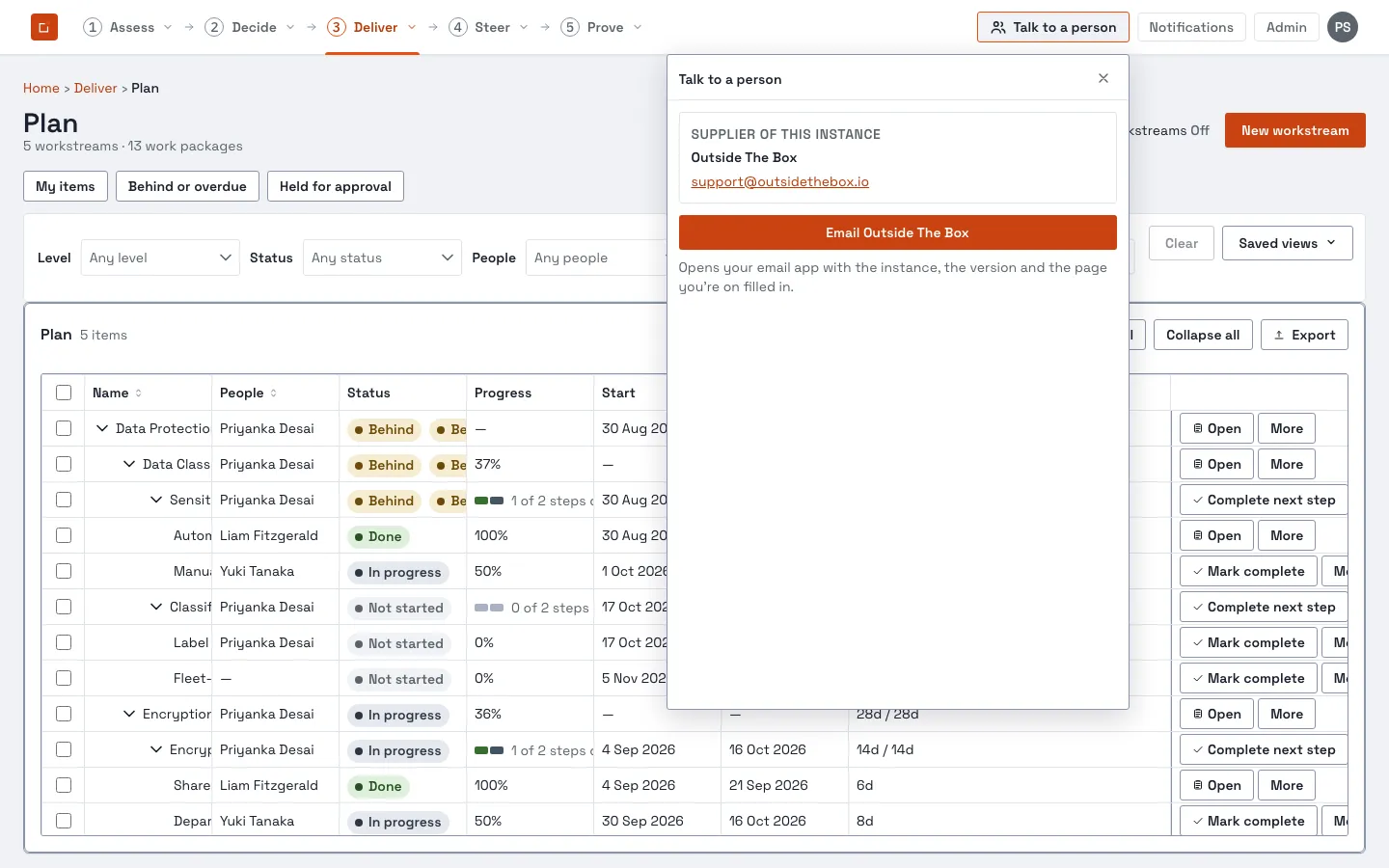Click the sort icon beside Name column
Image resolution: width=1389 pixels, height=868 pixels.
[139, 393]
